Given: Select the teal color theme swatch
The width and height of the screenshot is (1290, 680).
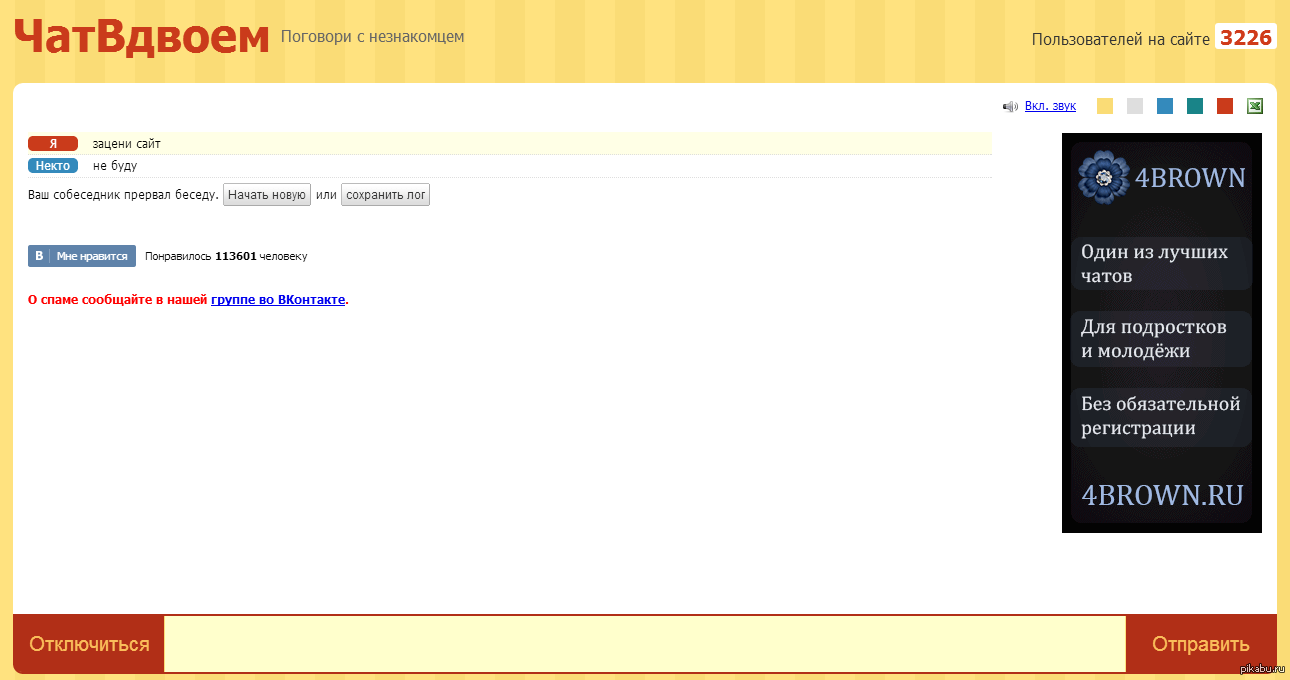Looking at the screenshot, I should click(1195, 106).
